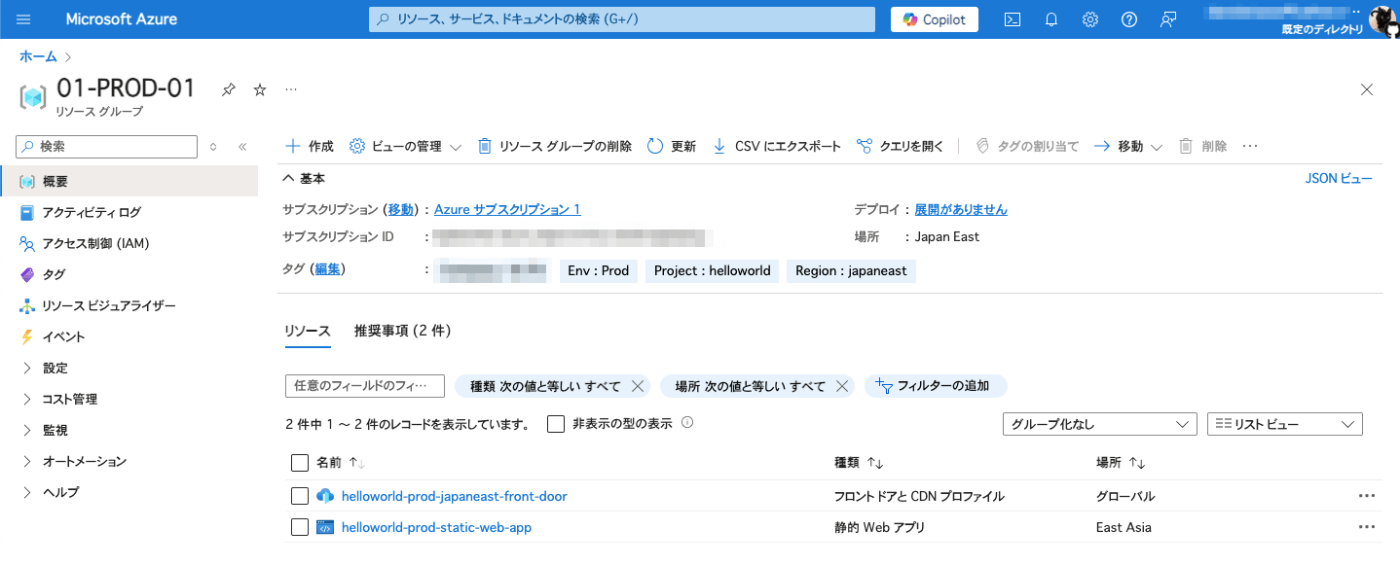Screen dimensions: 1400x565
Task: Remove the 種類 filter pill
Action: 637,386
